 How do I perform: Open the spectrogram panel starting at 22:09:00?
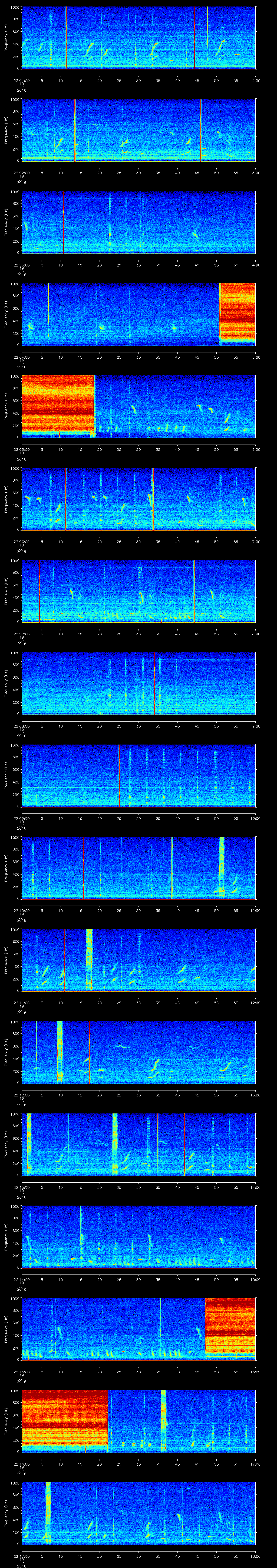coord(139,775)
